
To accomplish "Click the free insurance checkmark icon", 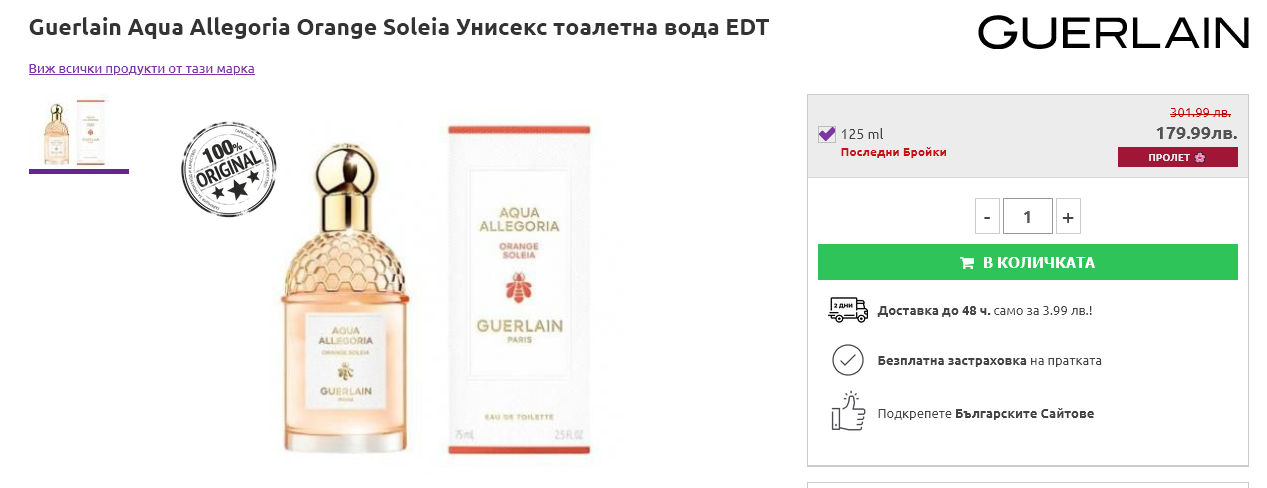I will pos(848,360).
